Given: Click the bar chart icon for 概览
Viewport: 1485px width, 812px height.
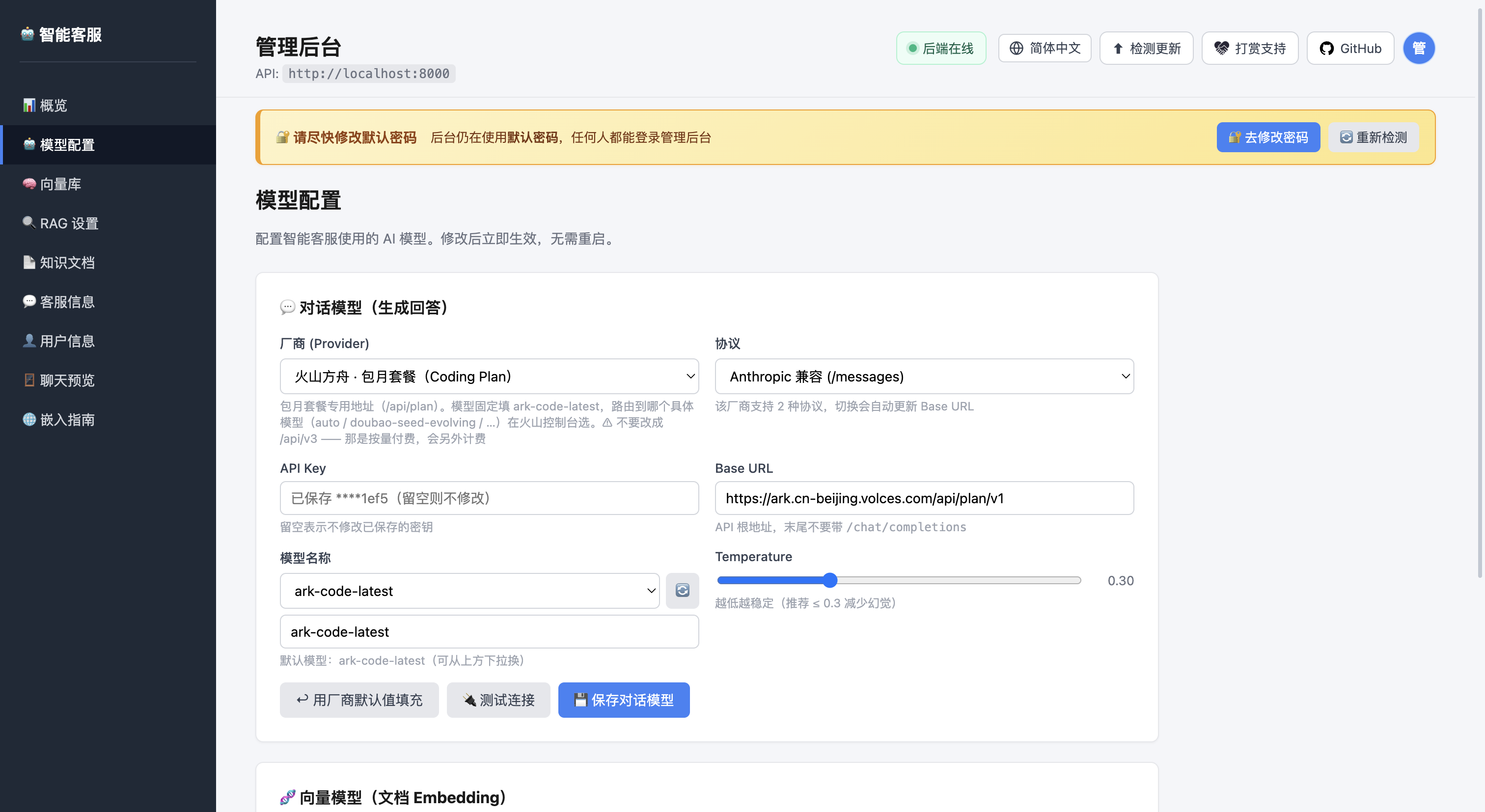Looking at the screenshot, I should click(29, 105).
